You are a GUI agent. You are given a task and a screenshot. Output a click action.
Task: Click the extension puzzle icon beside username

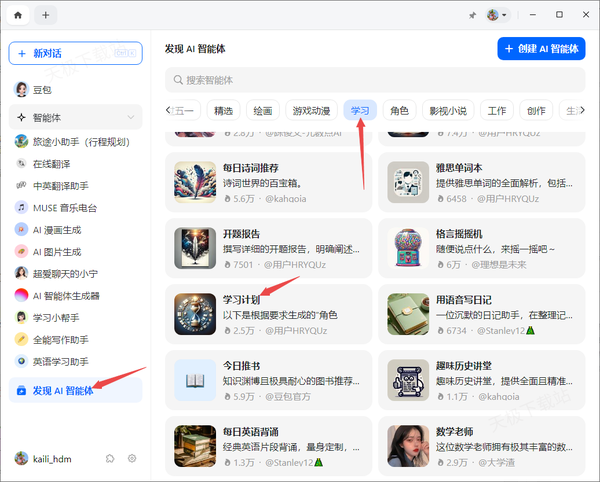[x=110, y=458]
